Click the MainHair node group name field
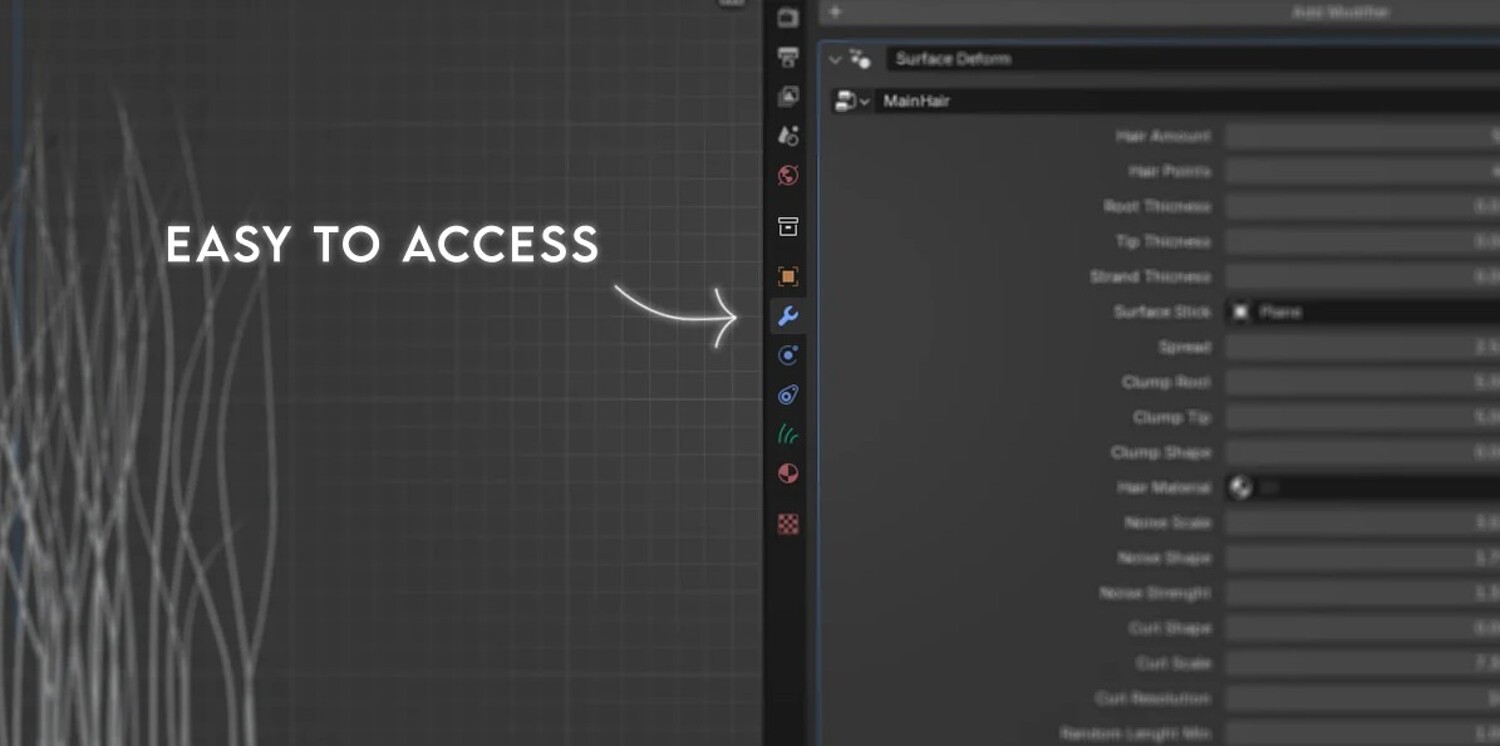 (x=1187, y=101)
